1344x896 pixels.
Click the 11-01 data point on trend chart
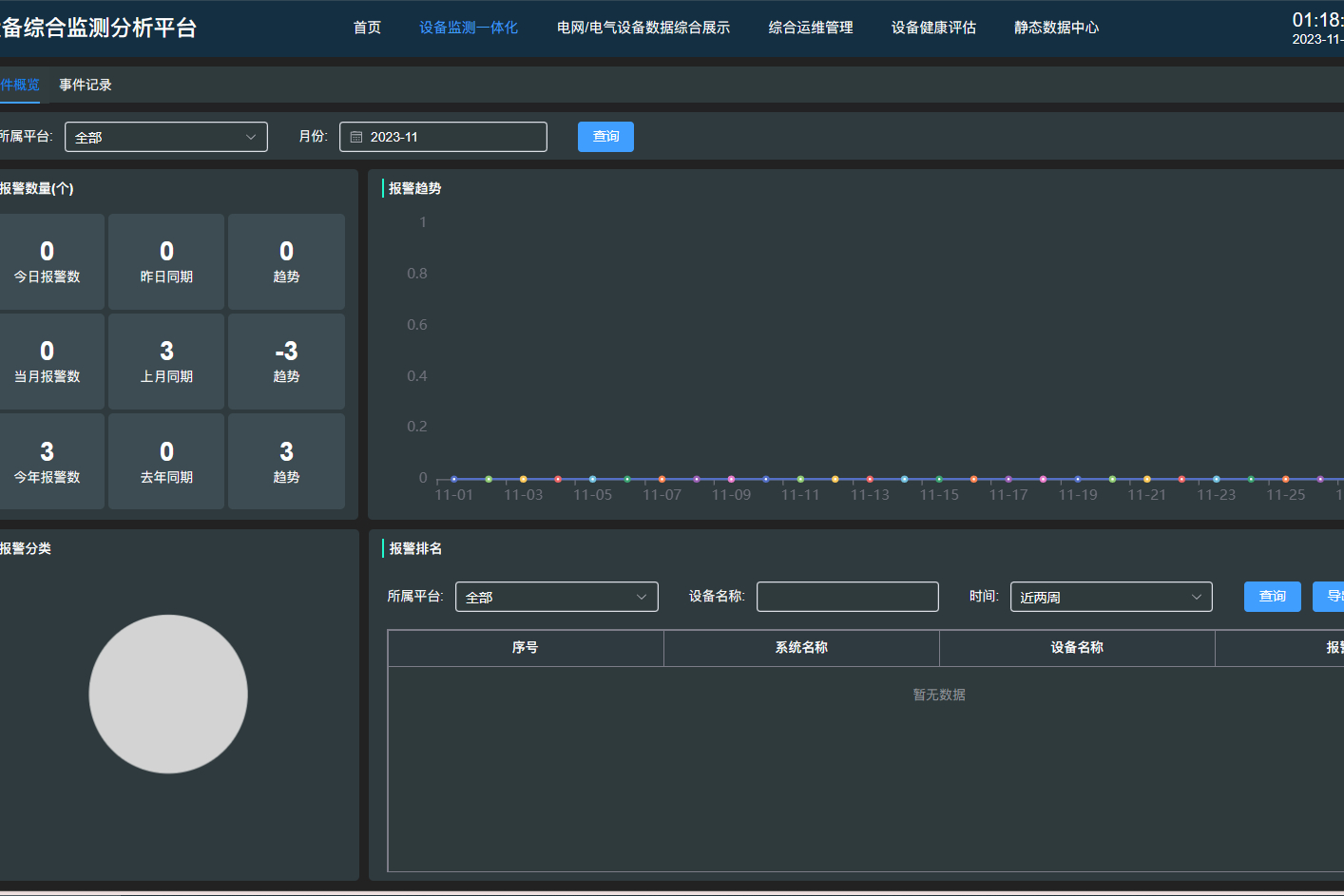click(x=453, y=479)
